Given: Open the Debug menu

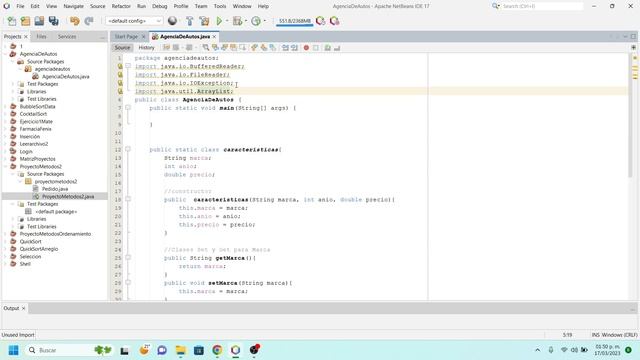Looking at the screenshot, I should 160,6.
